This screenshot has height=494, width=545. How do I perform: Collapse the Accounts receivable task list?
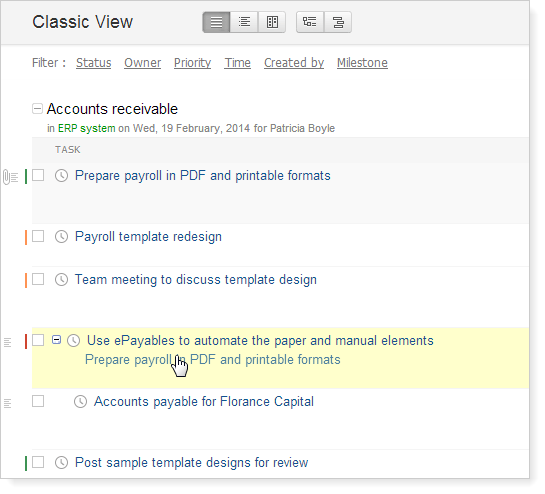pyautogui.click(x=37, y=108)
